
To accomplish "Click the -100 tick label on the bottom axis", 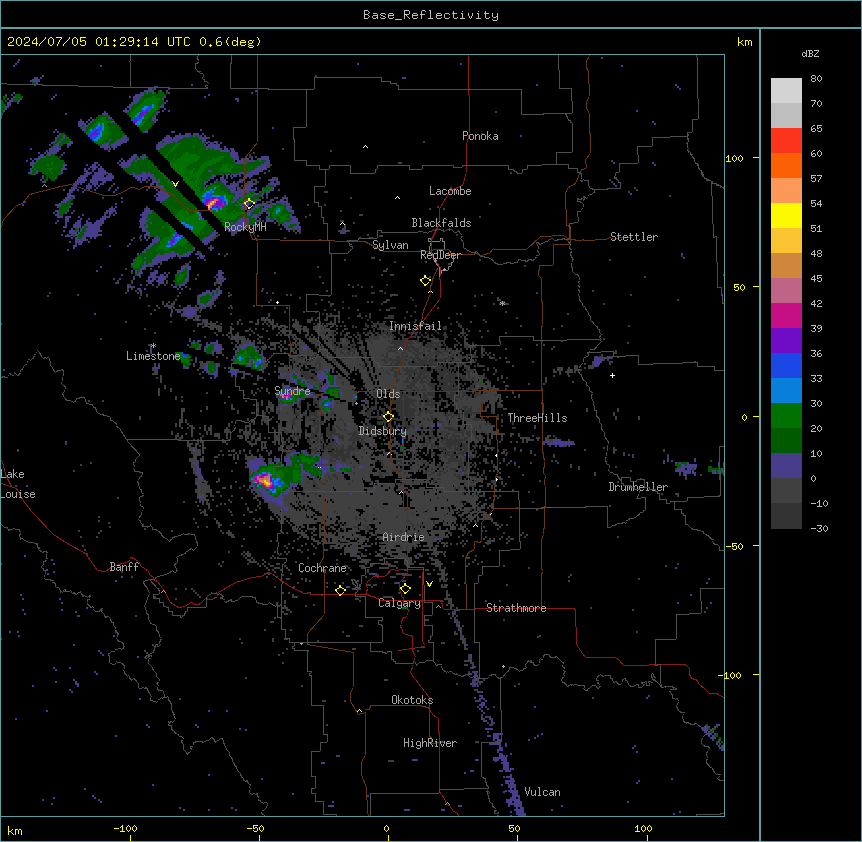I will 125,828.
